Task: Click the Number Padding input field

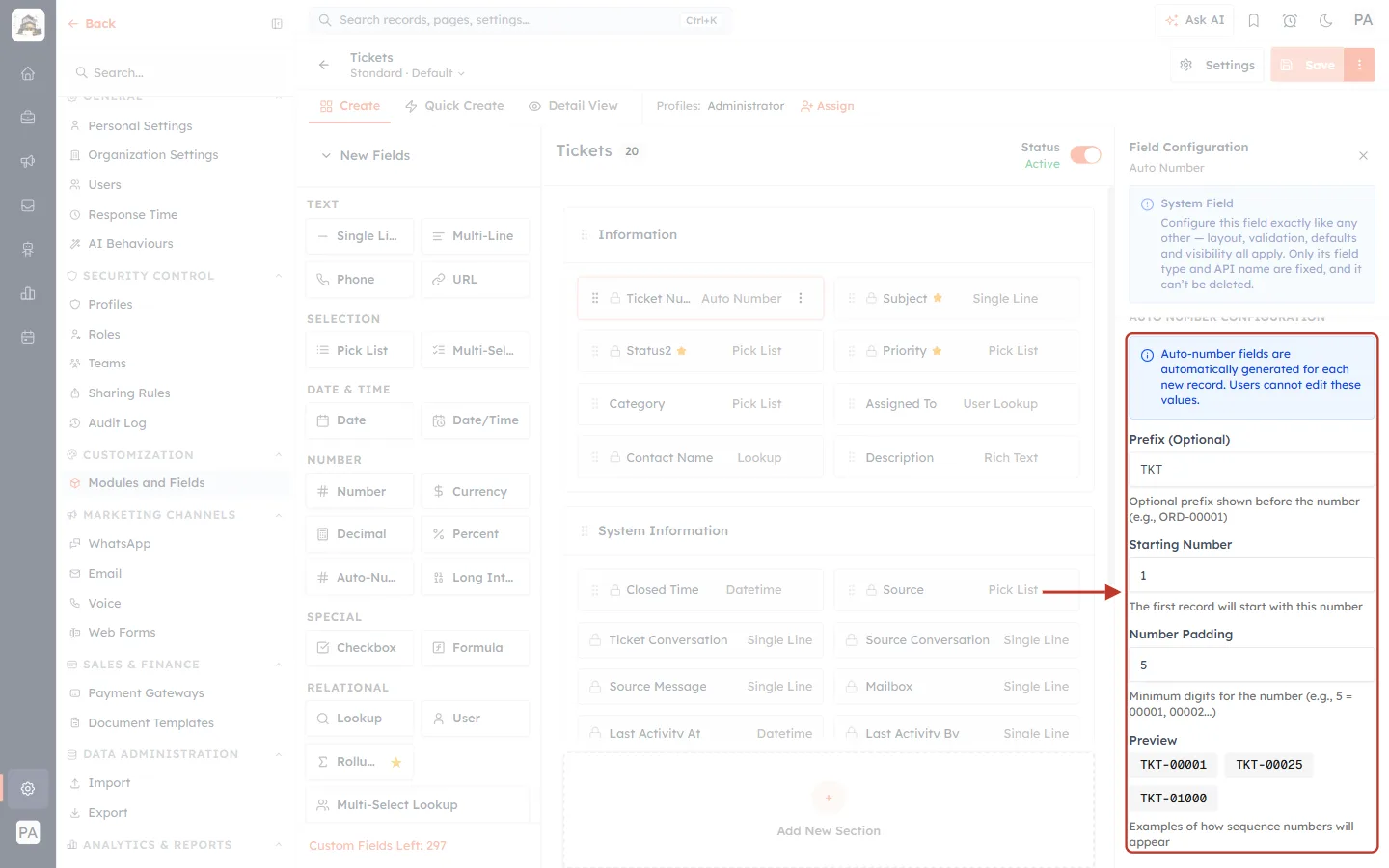Action: tap(1252, 665)
